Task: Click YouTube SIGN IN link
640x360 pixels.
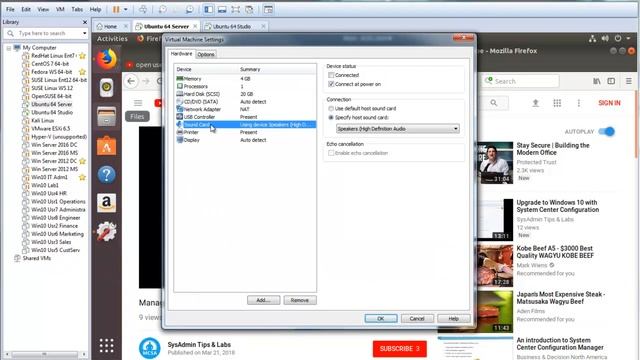Action: click(x=609, y=103)
